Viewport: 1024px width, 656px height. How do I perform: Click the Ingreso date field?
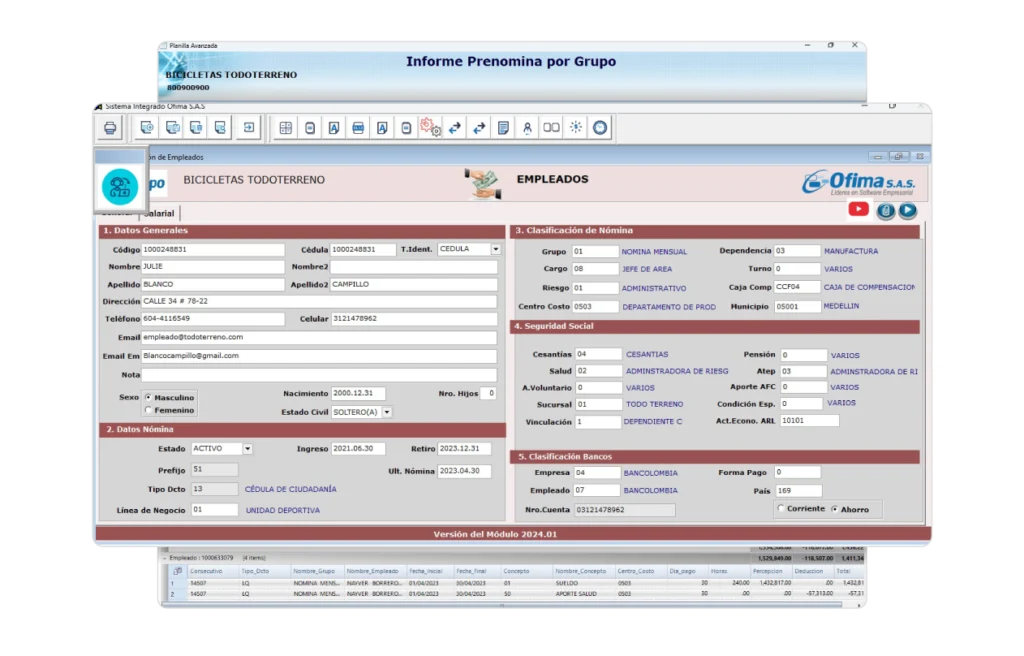pos(359,449)
